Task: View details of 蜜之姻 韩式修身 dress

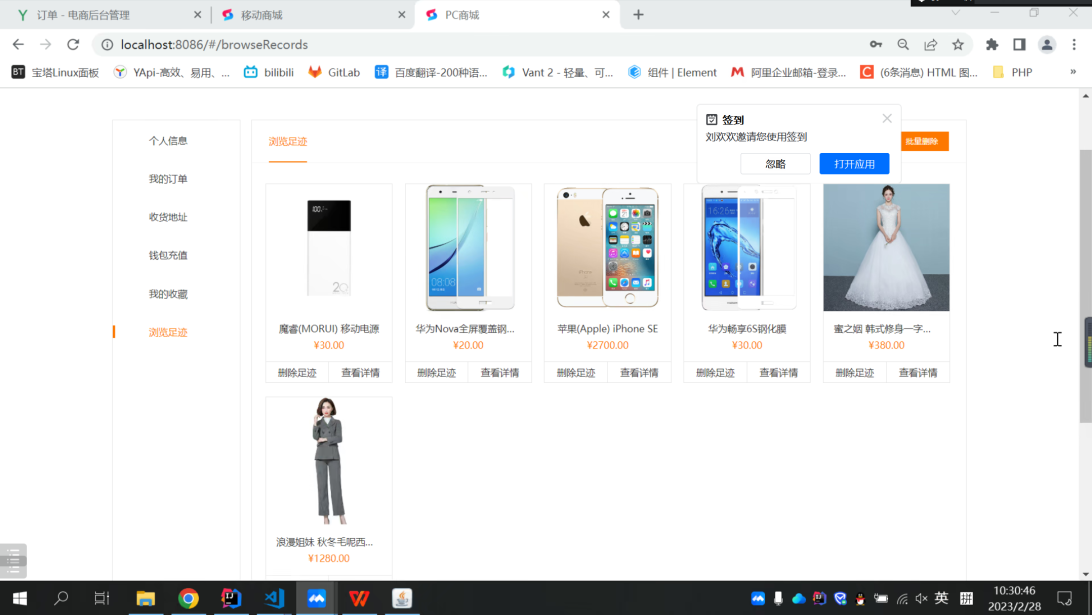Action: pyautogui.click(x=917, y=373)
